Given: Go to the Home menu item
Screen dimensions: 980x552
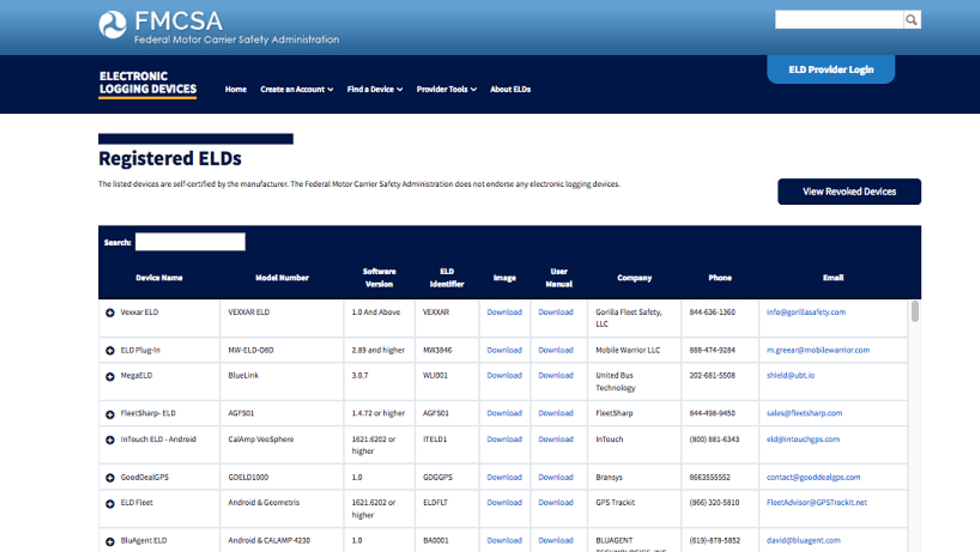Looking at the screenshot, I should click(235, 89).
